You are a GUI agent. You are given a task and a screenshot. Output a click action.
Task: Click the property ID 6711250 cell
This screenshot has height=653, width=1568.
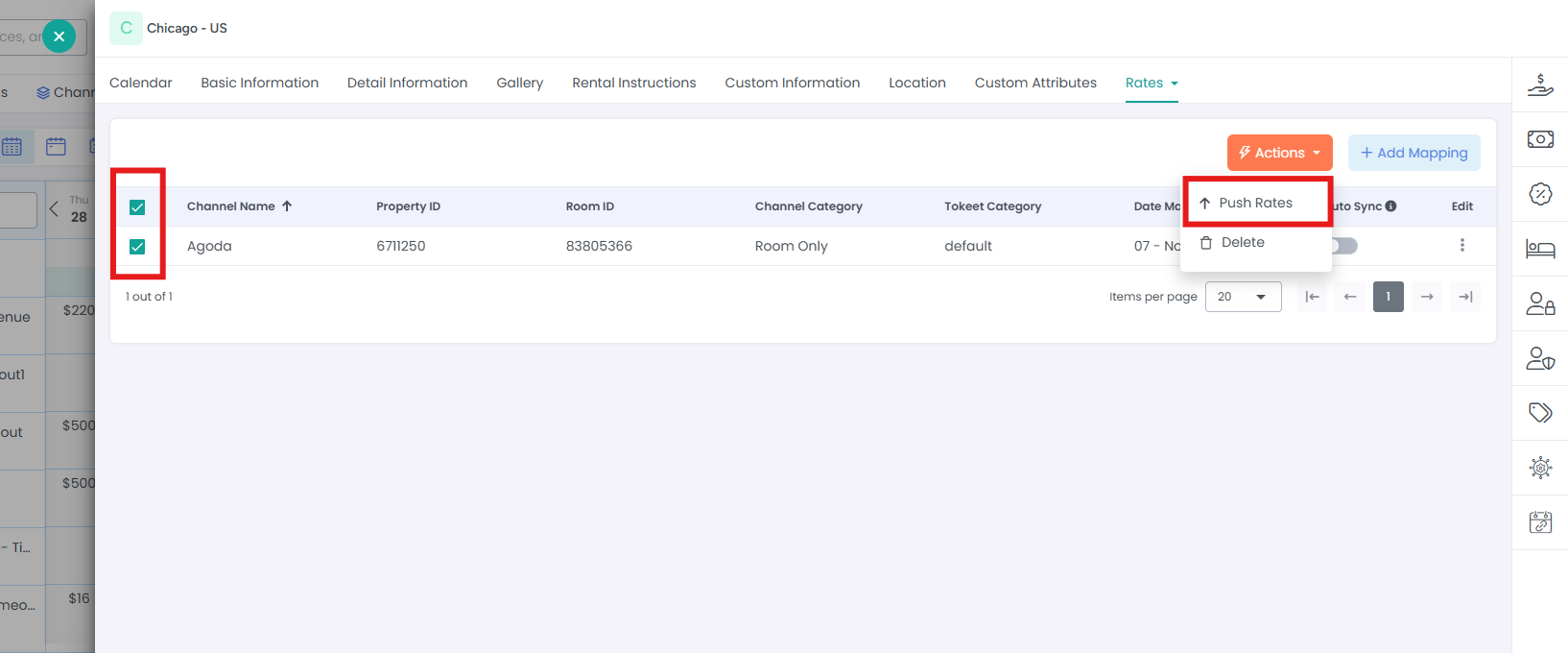400,246
